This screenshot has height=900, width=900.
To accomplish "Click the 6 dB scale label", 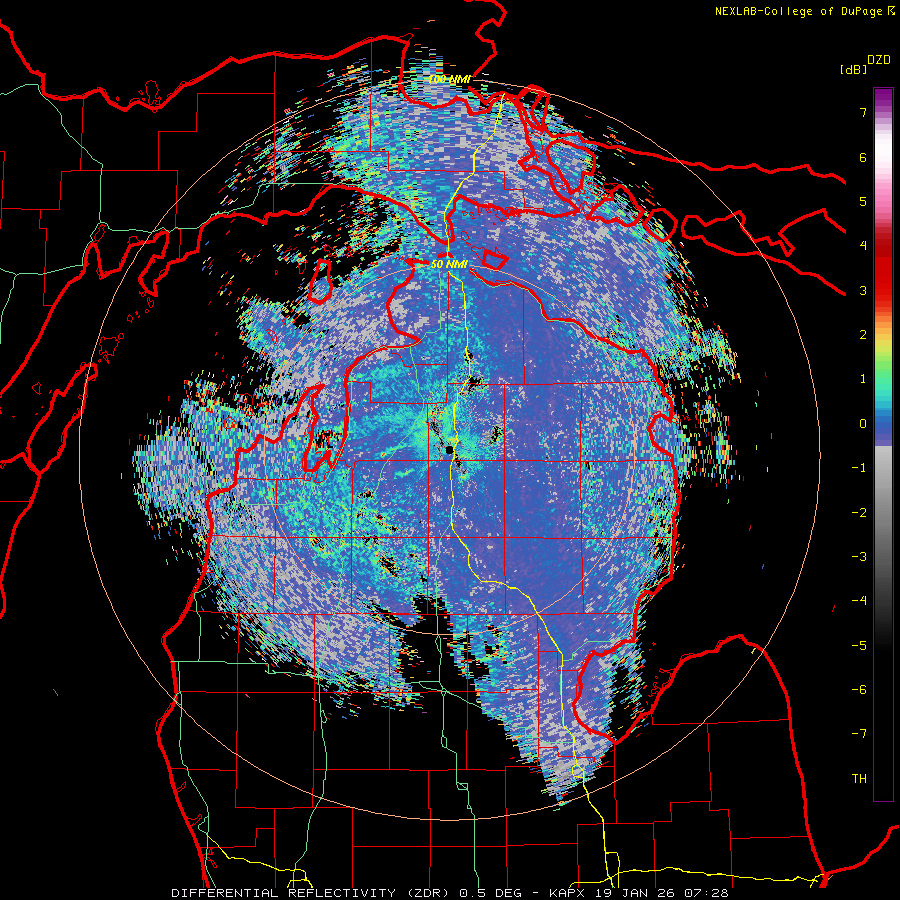I will 863,157.
